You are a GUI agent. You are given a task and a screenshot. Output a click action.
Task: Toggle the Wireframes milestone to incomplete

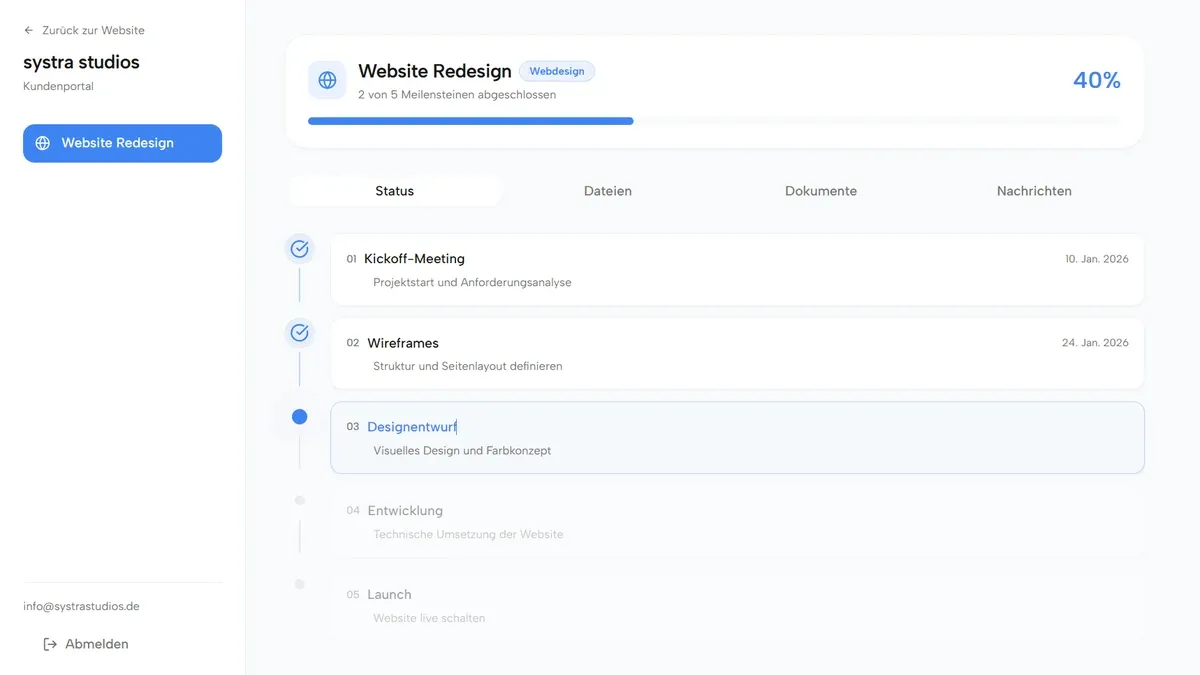point(299,332)
